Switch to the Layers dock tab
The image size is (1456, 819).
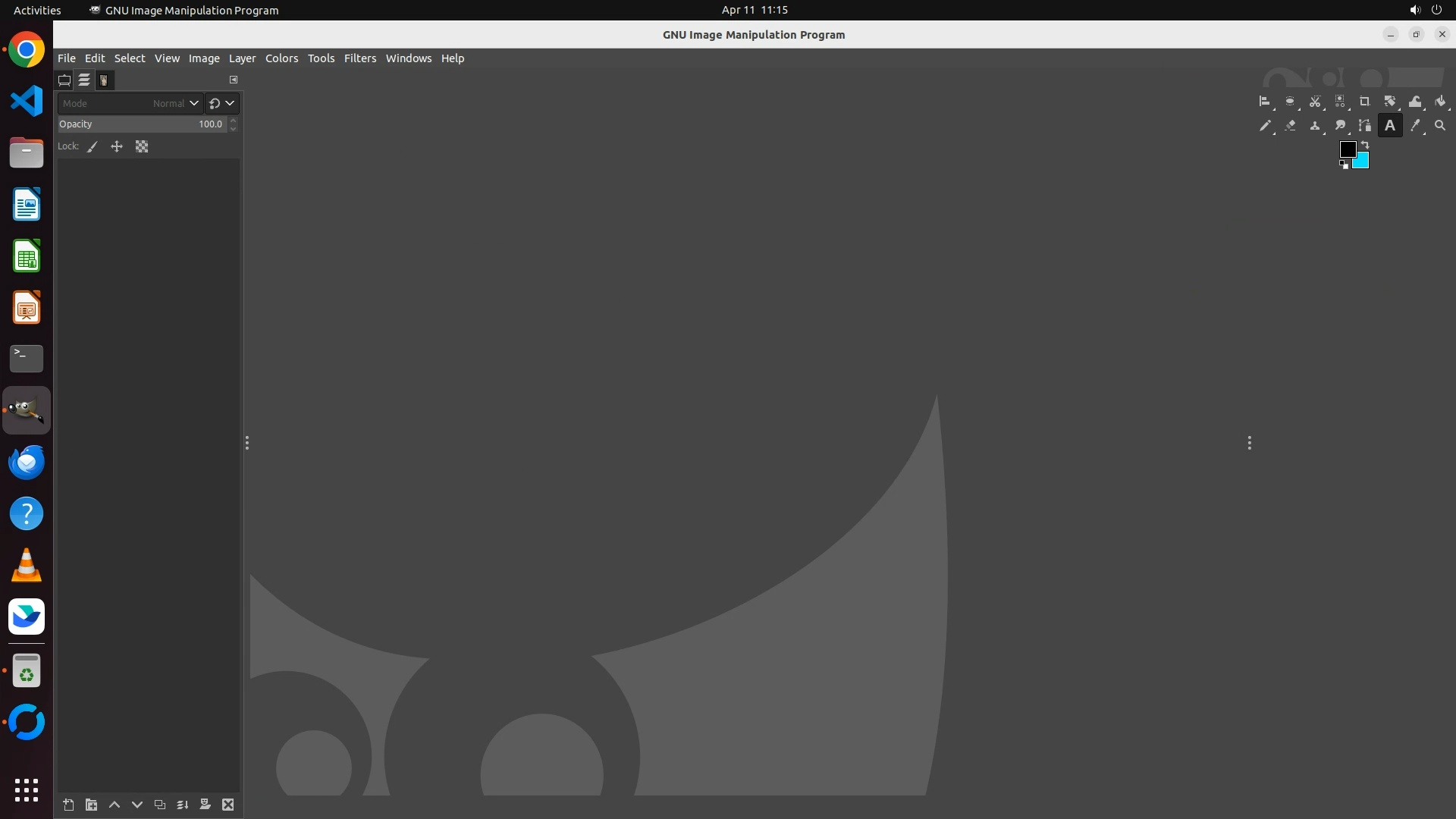(x=84, y=80)
